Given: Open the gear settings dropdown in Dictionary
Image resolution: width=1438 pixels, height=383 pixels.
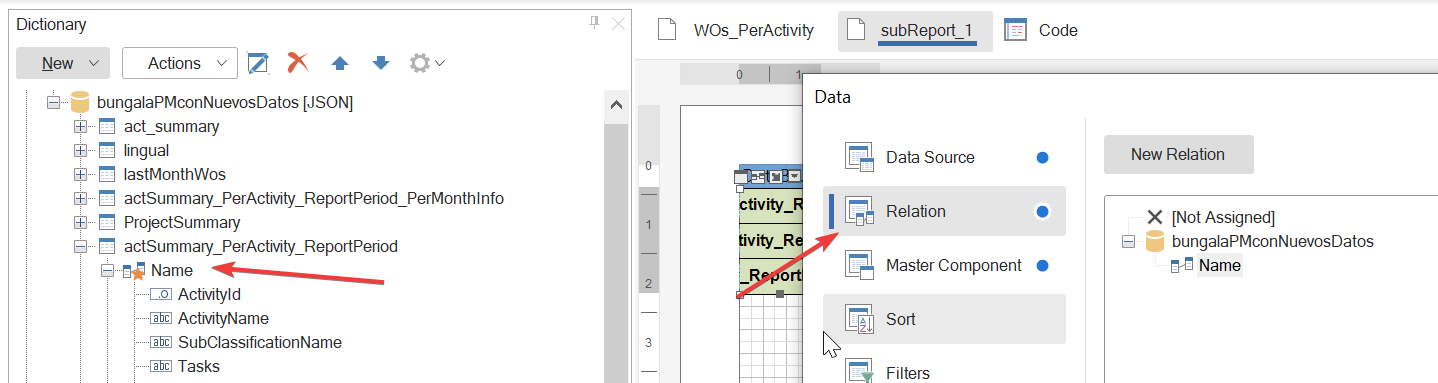Looking at the screenshot, I should click(x=427, y=63).
